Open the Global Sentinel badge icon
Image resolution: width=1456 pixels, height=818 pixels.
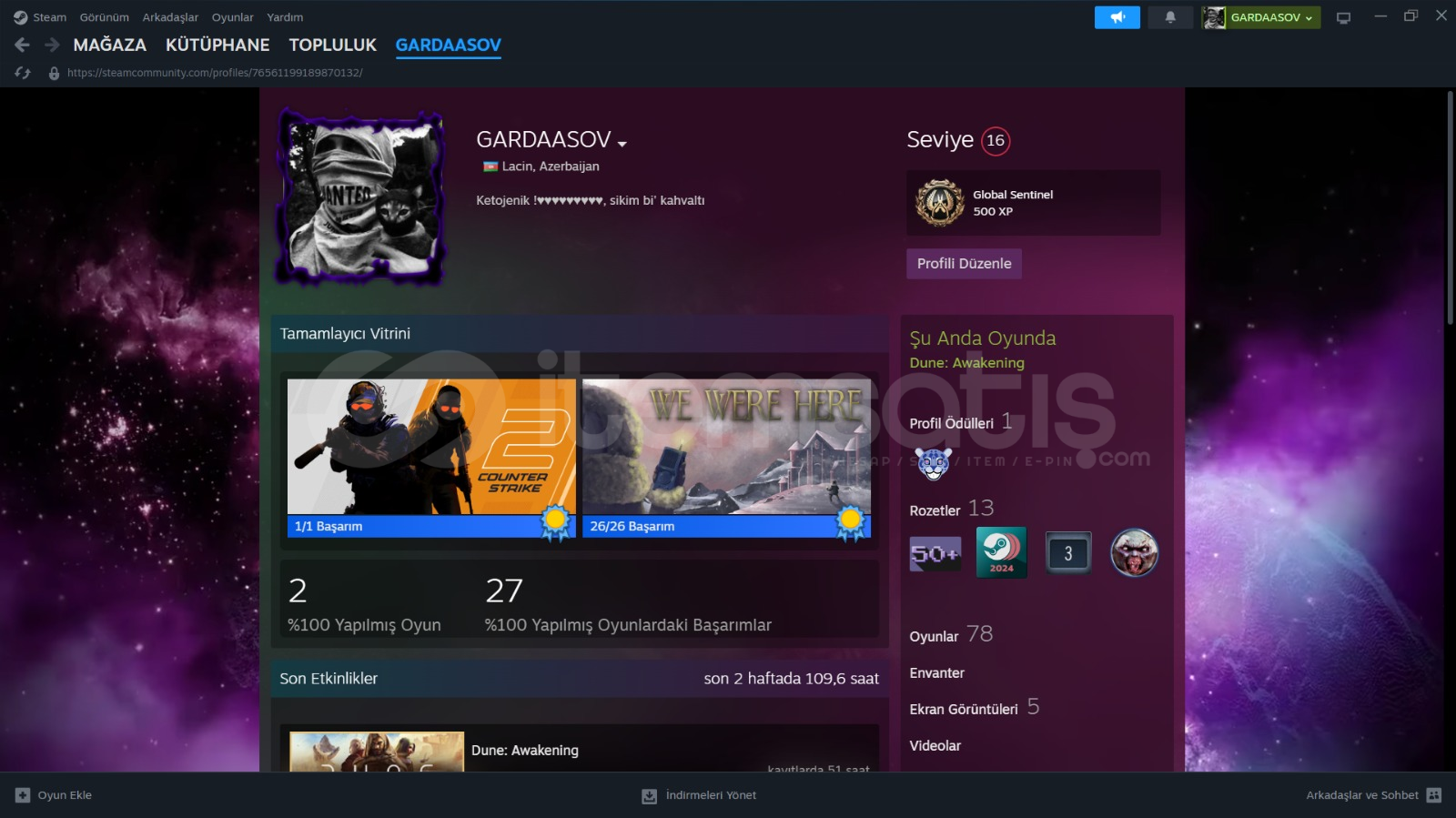click(x=940, y=203)
